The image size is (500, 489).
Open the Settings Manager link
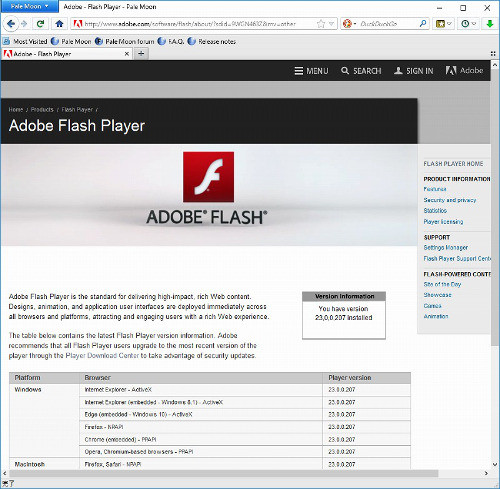(x=446, y=248)
